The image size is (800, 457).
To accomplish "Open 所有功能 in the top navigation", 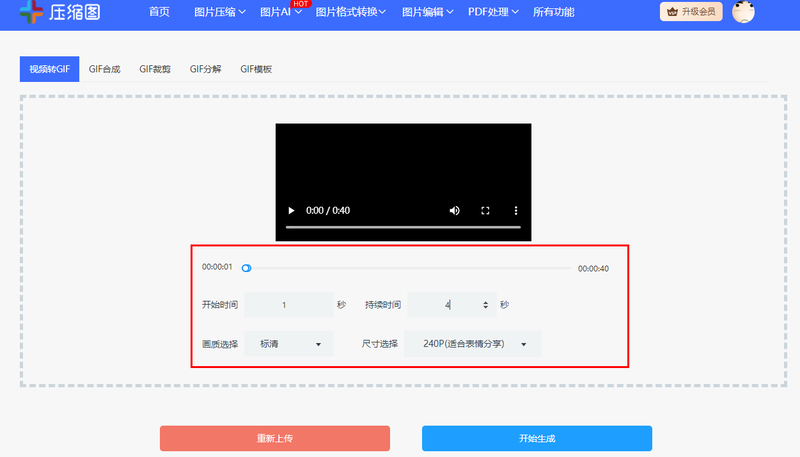I will tap(554, 12).
